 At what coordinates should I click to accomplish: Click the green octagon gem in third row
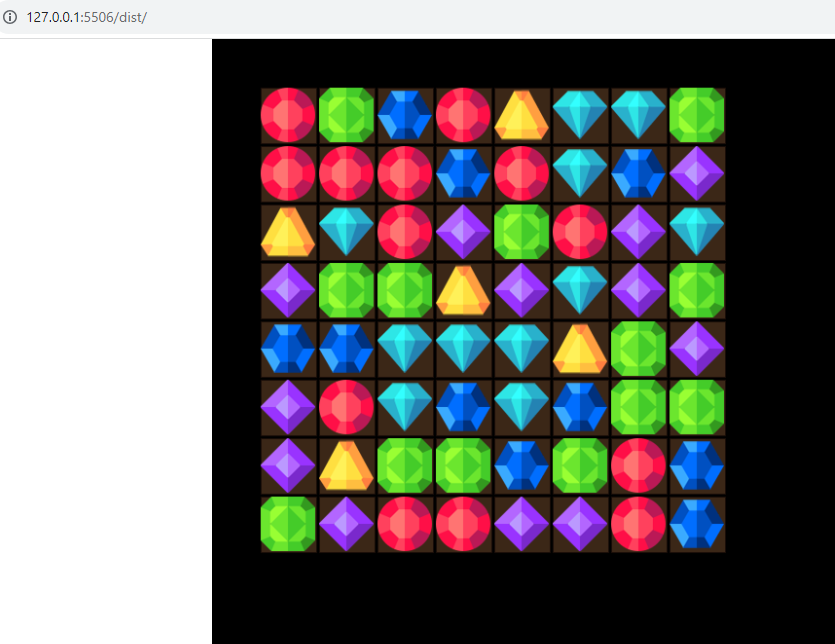click(x=521, y=232)
